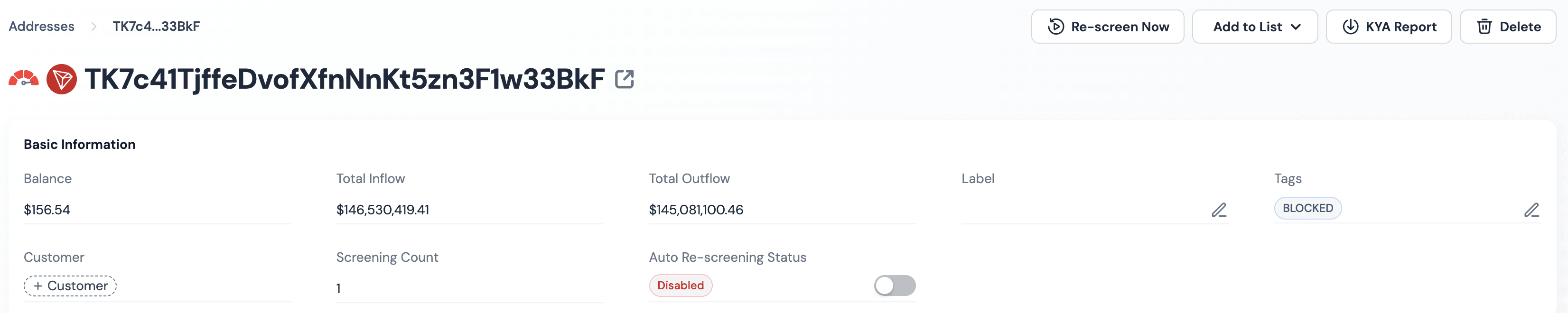Click the BLOCKED tag chip
Image resolution: width=1568 pixels, height=313 pixels.
coord(1307,209)
